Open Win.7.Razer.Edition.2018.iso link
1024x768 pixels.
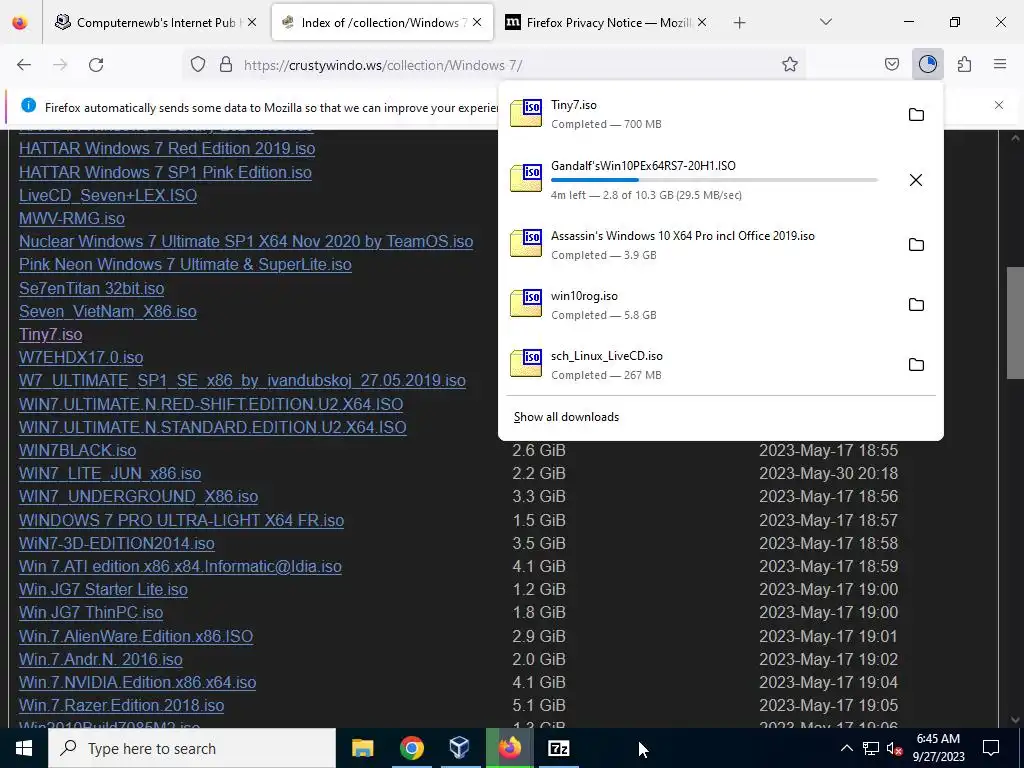click(121, 706)
